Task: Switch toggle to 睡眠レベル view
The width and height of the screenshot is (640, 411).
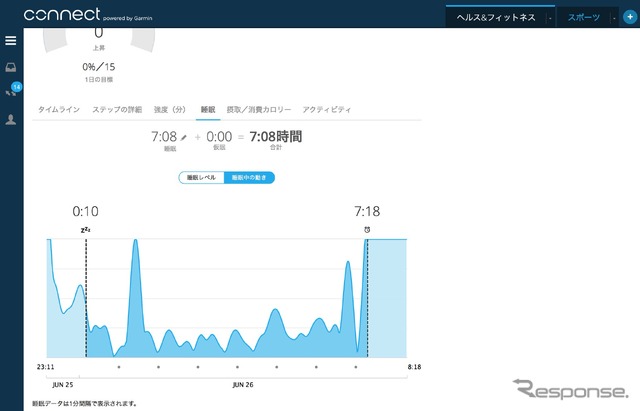Action: (x=201, y=177)
